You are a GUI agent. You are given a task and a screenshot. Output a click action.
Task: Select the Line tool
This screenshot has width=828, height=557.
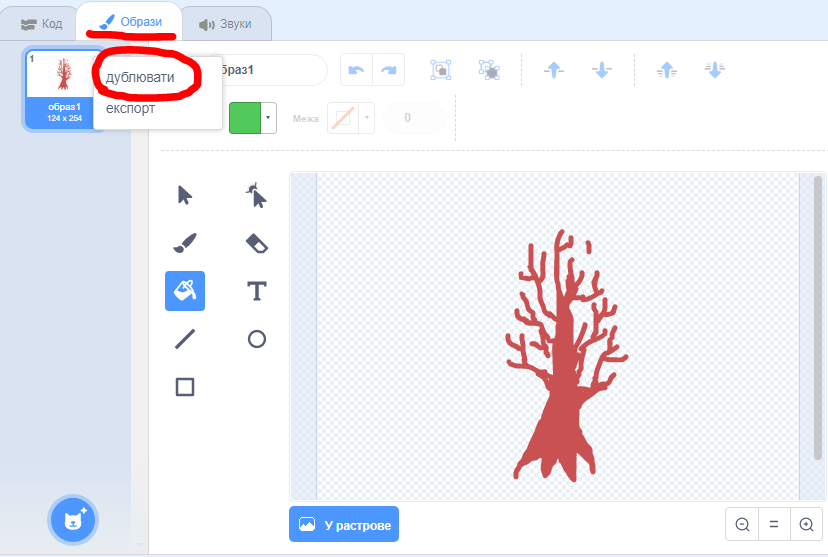coord(185,339)
